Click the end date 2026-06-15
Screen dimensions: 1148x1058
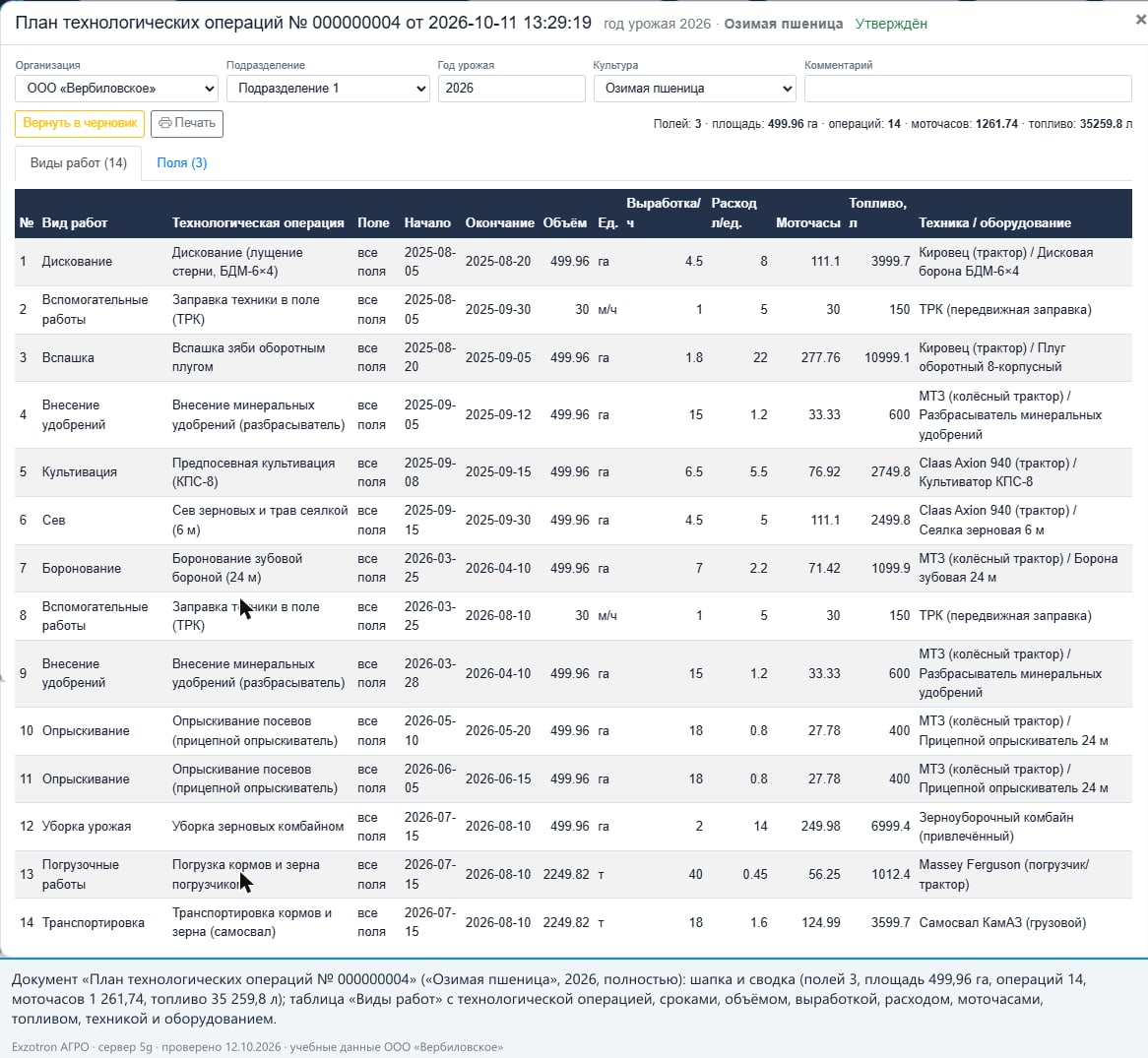coord(498,778)
